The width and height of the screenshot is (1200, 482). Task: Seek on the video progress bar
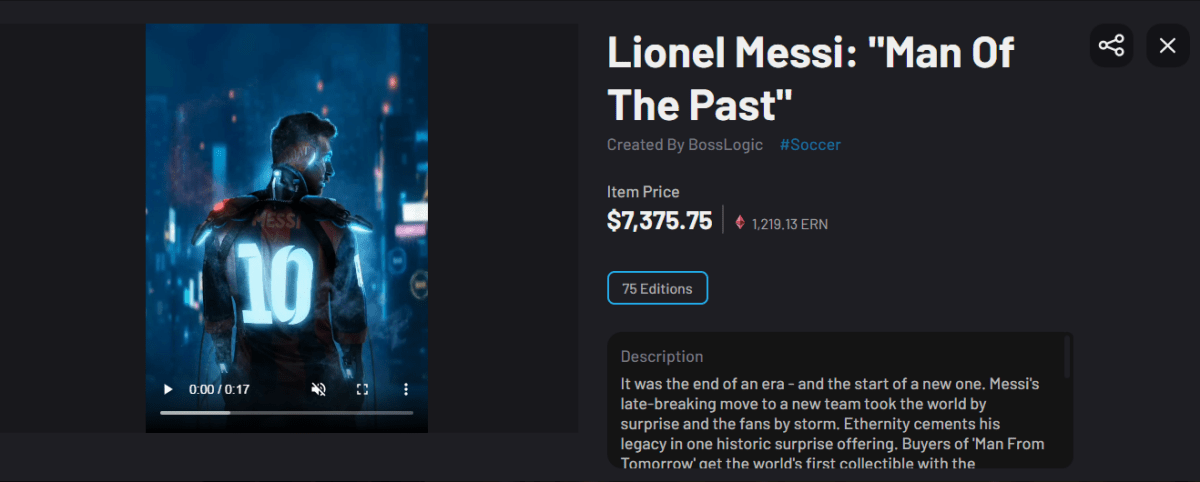(x=286, y=412)
